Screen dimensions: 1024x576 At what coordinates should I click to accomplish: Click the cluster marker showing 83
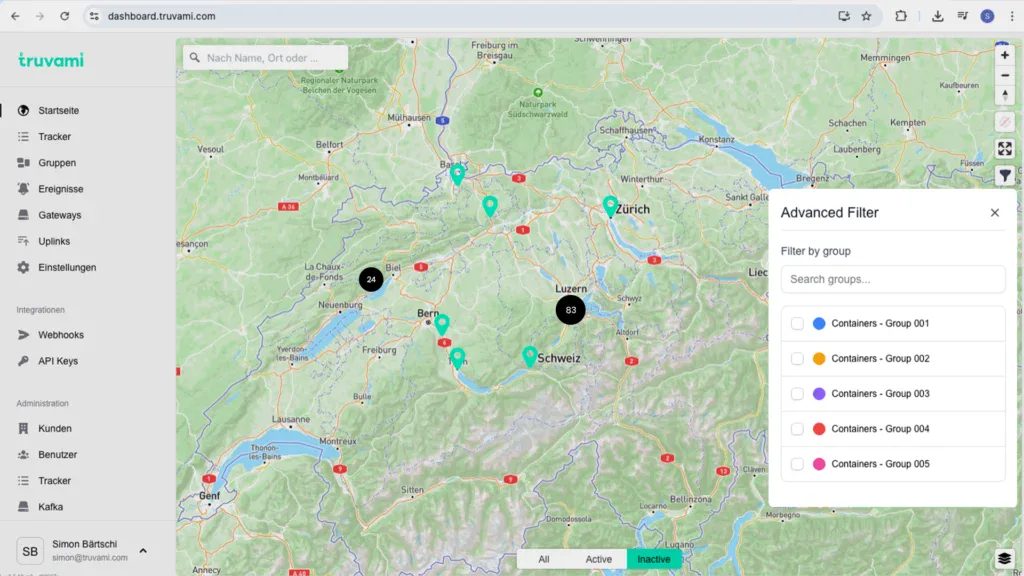coord(570,310)
